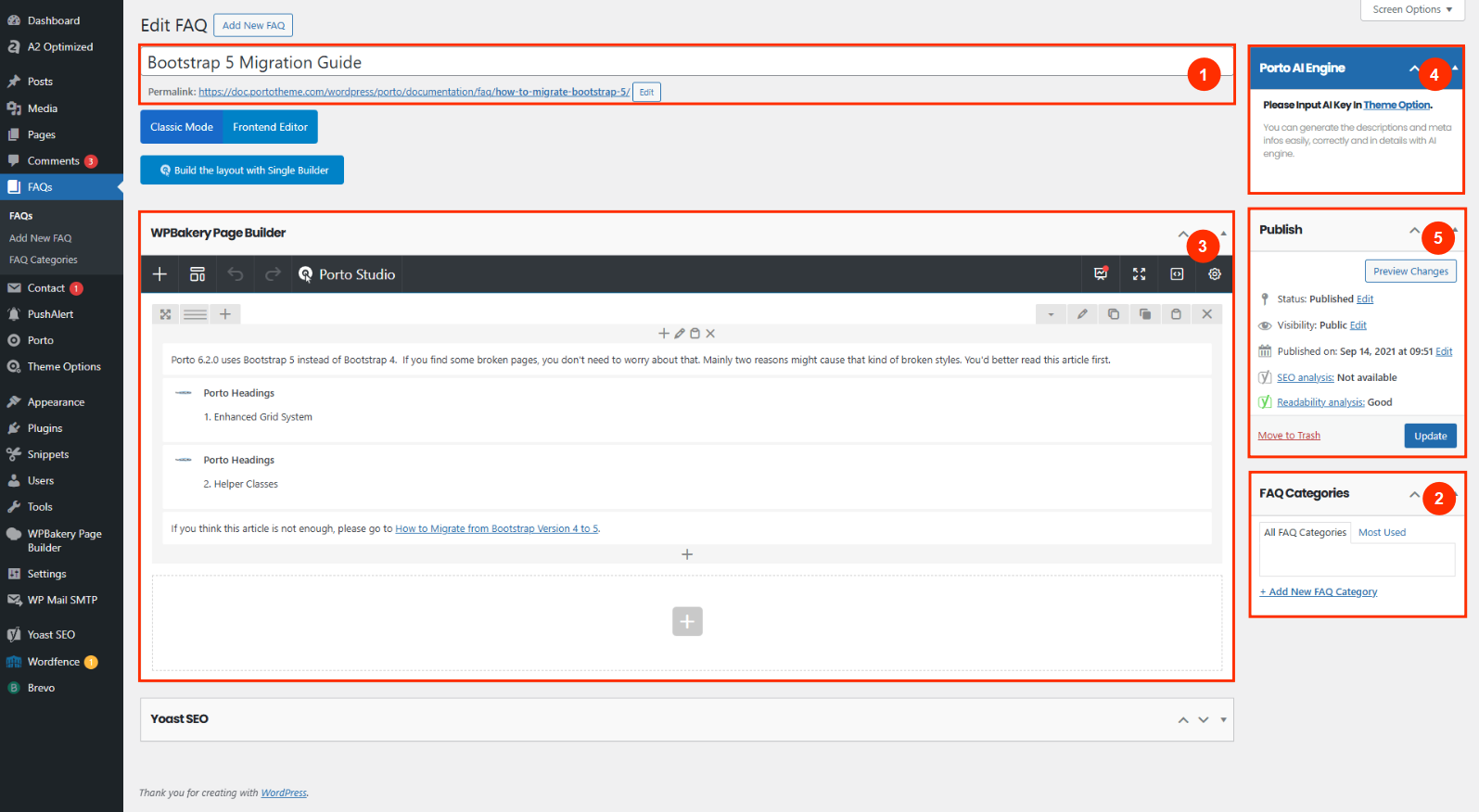Delete the column with its X icon

click(x=710, y=333)
